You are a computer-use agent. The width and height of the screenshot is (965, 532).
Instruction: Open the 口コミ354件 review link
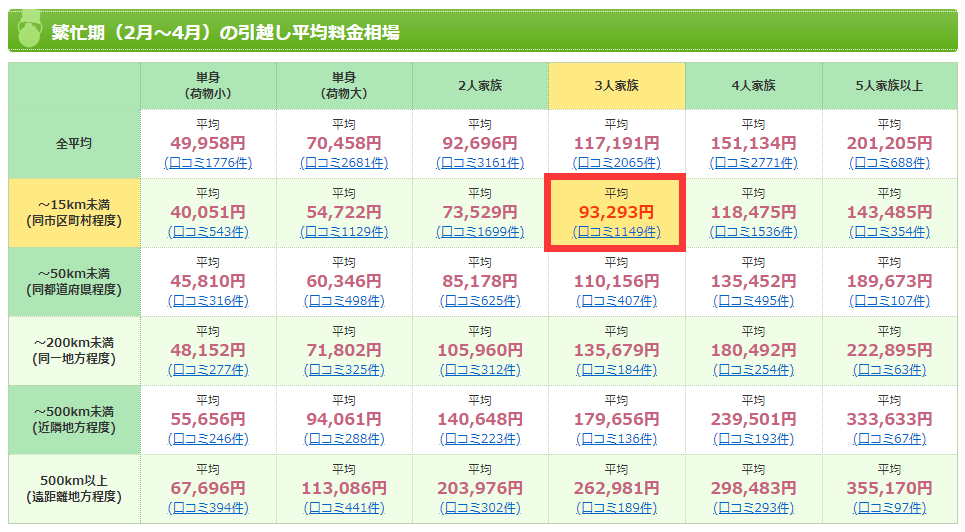(889, 232)
